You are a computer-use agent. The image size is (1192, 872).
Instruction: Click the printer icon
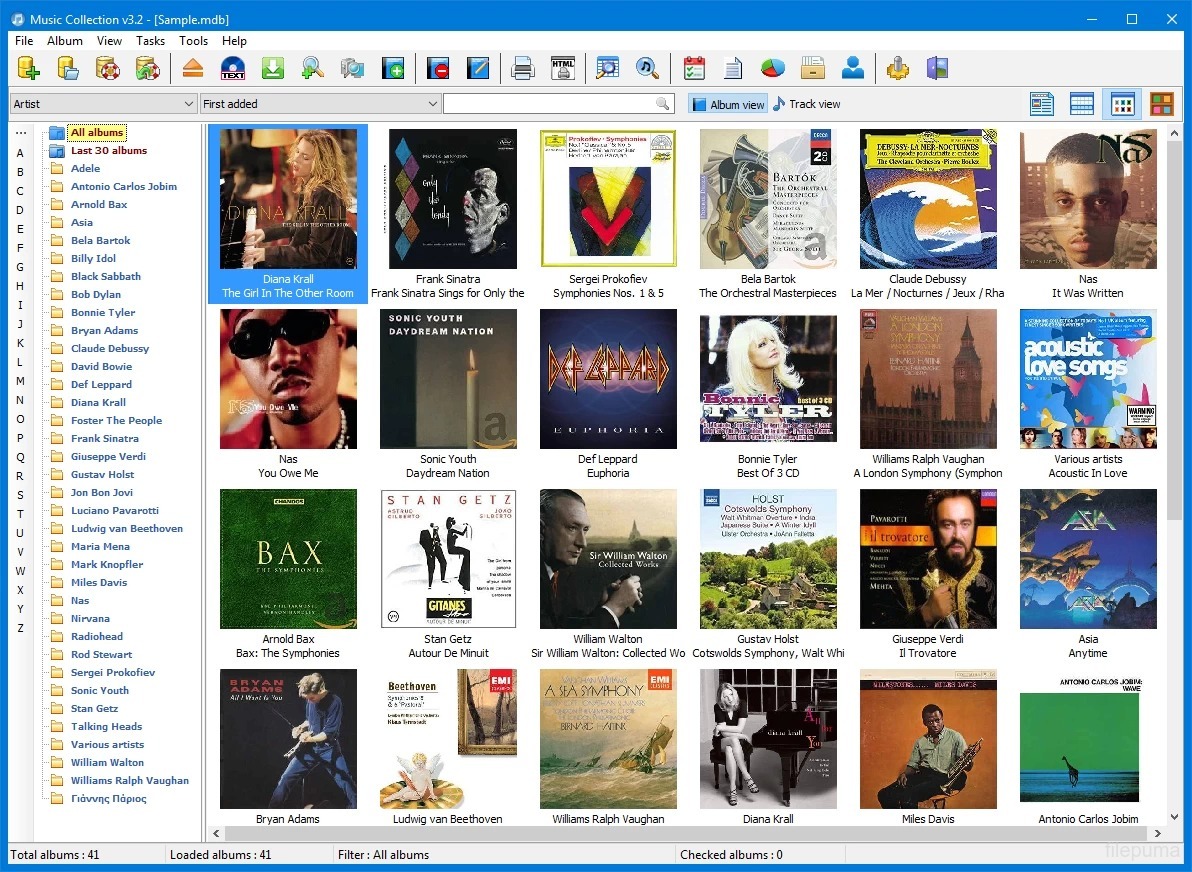523,68
